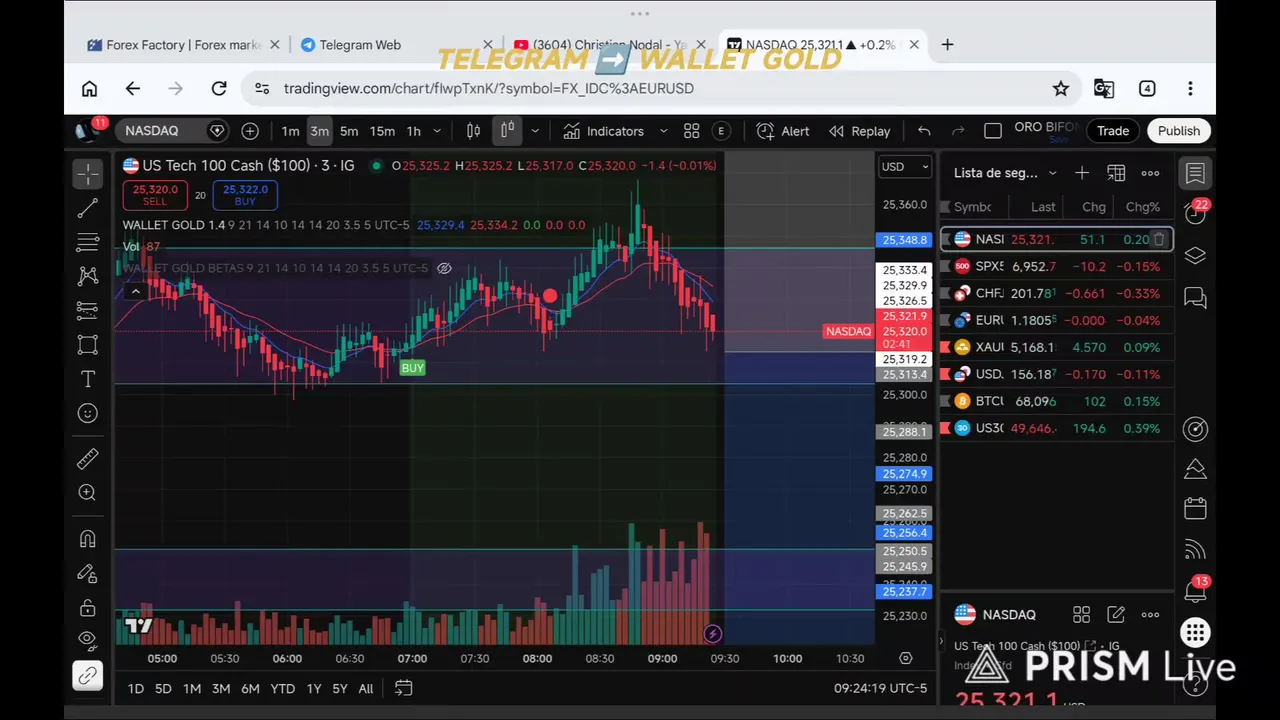Select the 1D date range
This screenshot has height=720, width=1280.
click(136, 688)
